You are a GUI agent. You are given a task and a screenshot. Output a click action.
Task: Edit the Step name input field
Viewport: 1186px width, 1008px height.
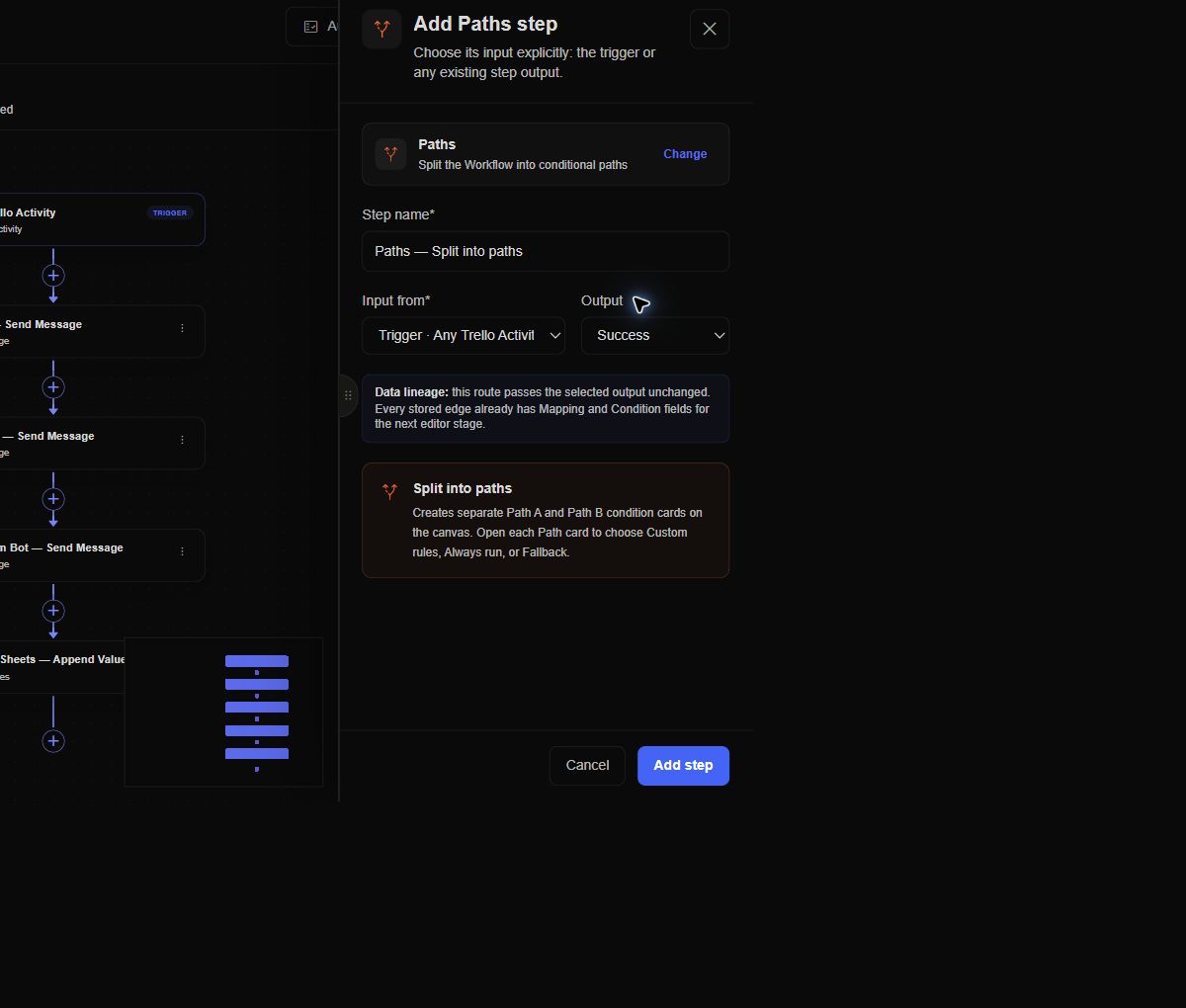point(546,251)
